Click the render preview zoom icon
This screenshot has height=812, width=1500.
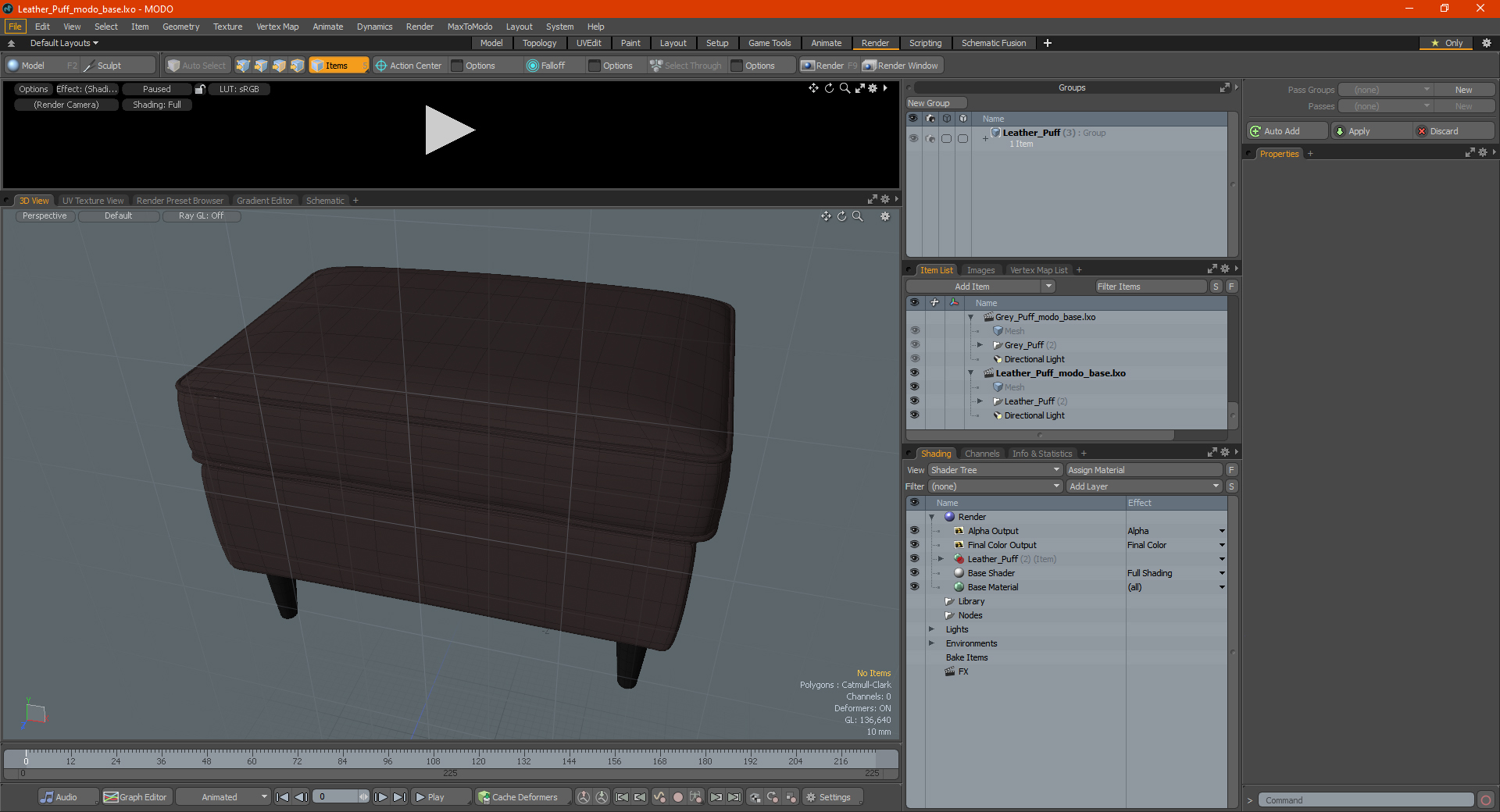point(845,88)
